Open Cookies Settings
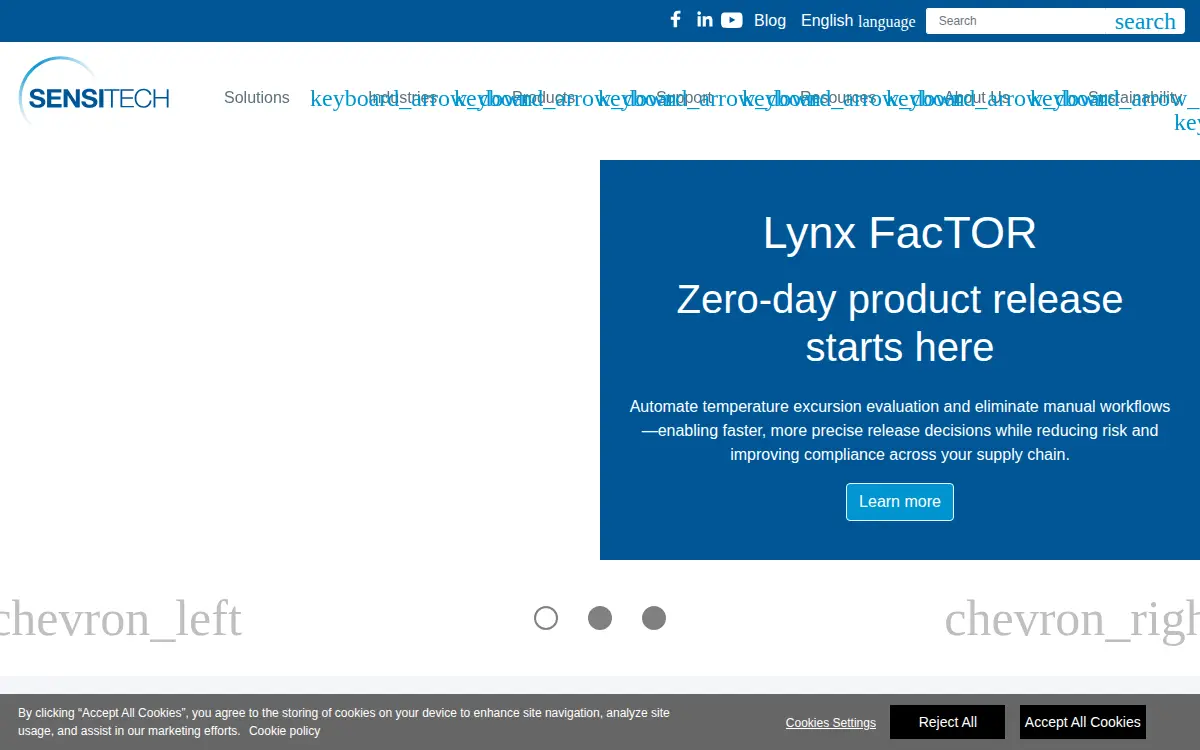This screenshot has height=750, width=1200. (831, 723)
